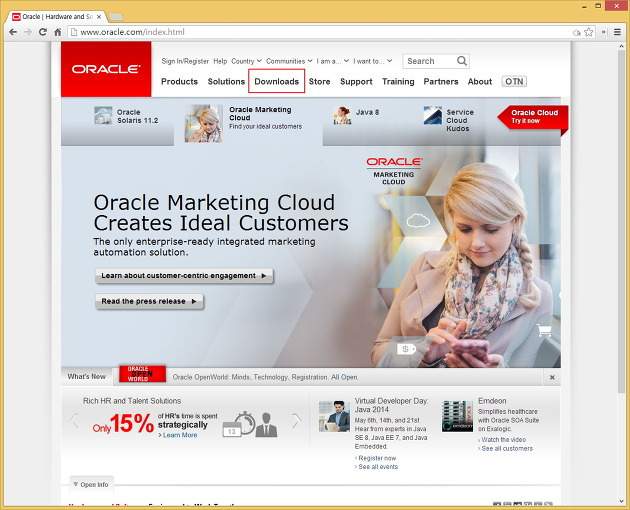Image resolution: width=630 pixels, height=510 pixels.
Task: Click the scrollbar down arrow
Action: pos(622,502)
